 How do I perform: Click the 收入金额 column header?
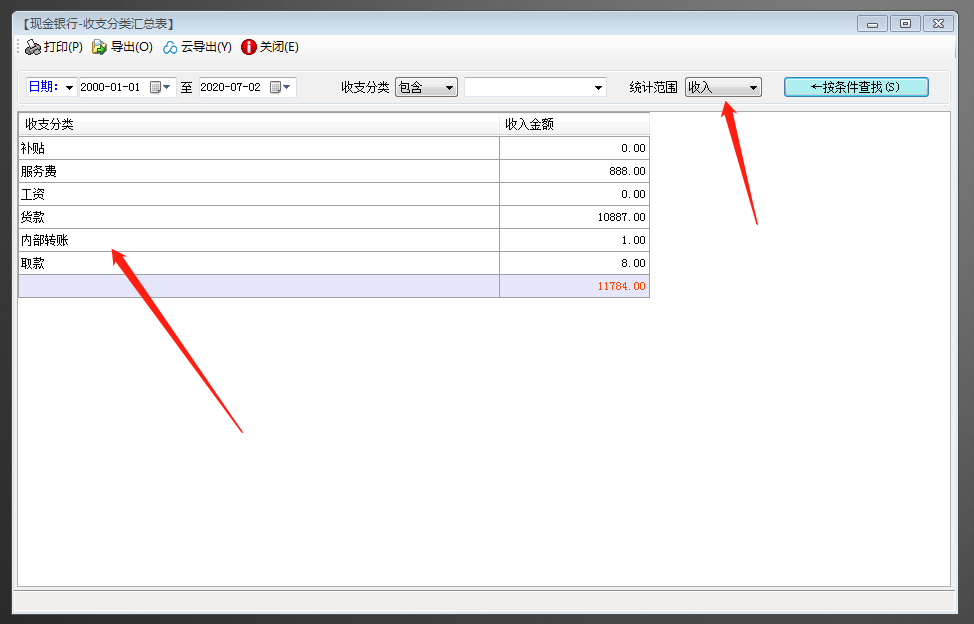(574, 124)
